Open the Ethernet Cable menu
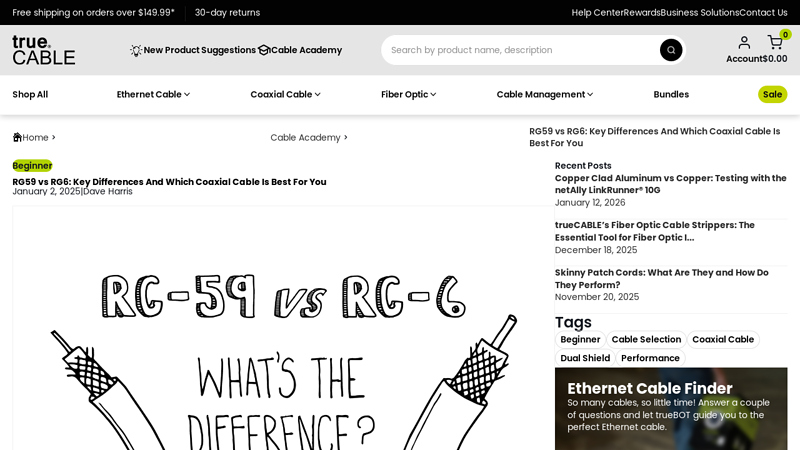The width and height of the screenshot is (800, 450). [153, 94]
